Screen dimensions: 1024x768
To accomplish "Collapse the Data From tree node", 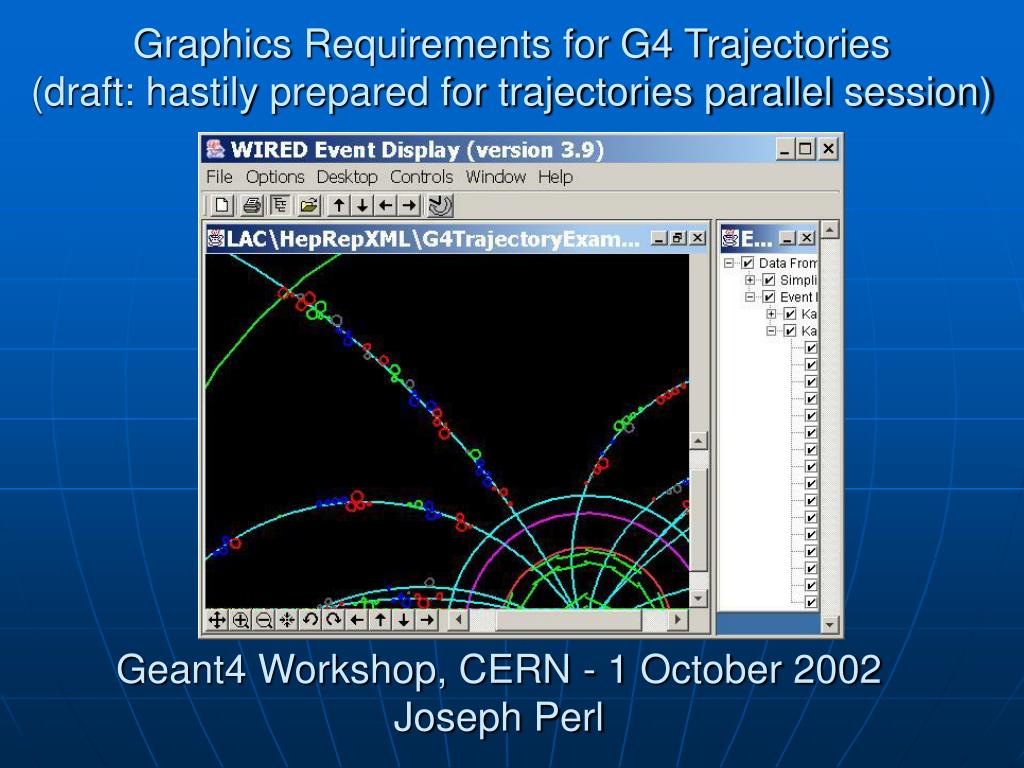I will (729, 263).
